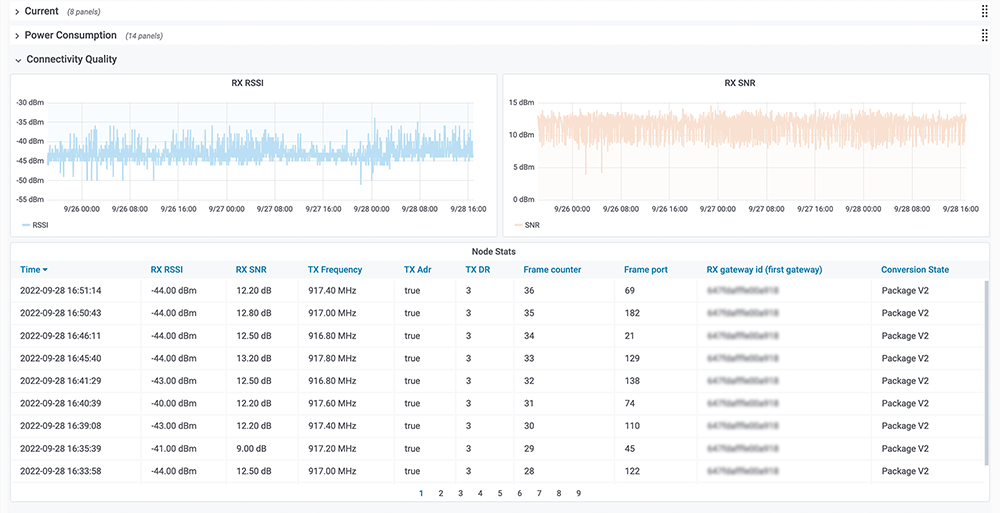Open the RX SNR panel title menu
Image resolution: width=1000 pixels, height=513 pixels.
click(x=740, y=83)
